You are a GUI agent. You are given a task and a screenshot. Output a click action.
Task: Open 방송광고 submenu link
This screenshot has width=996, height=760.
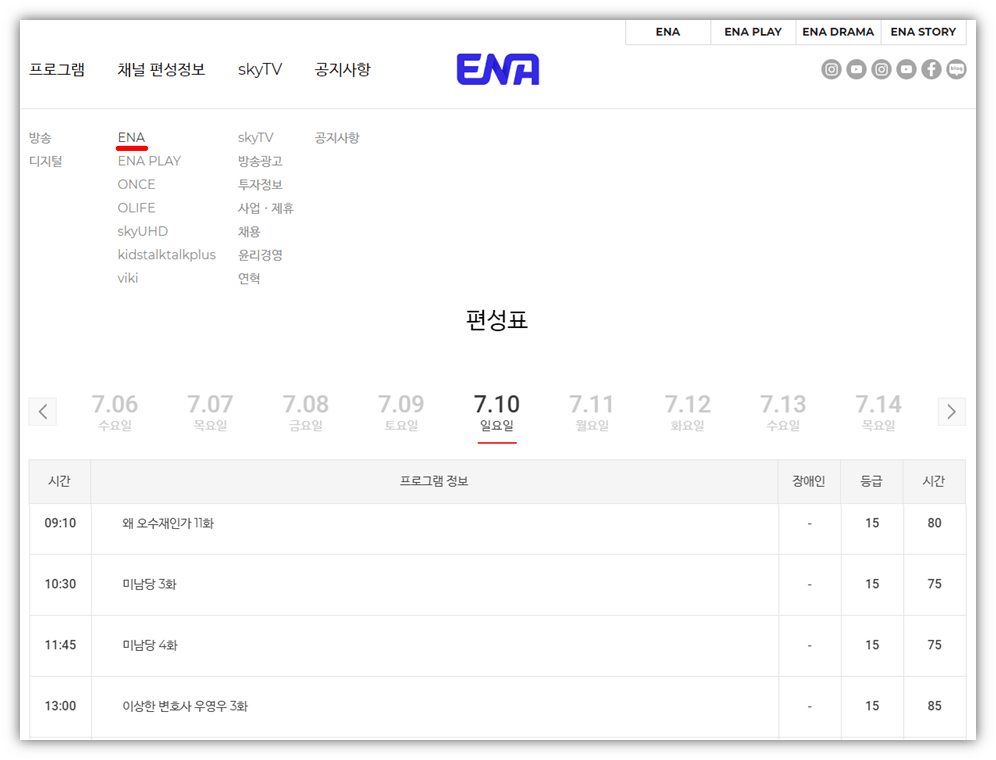point(260,161)
